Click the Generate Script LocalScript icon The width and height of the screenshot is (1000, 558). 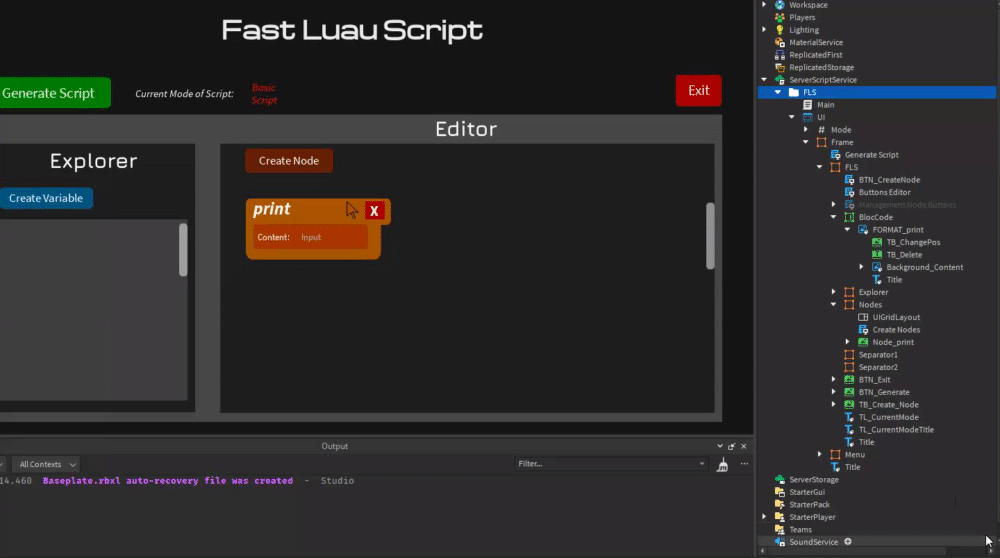click(x=835, y=154)
